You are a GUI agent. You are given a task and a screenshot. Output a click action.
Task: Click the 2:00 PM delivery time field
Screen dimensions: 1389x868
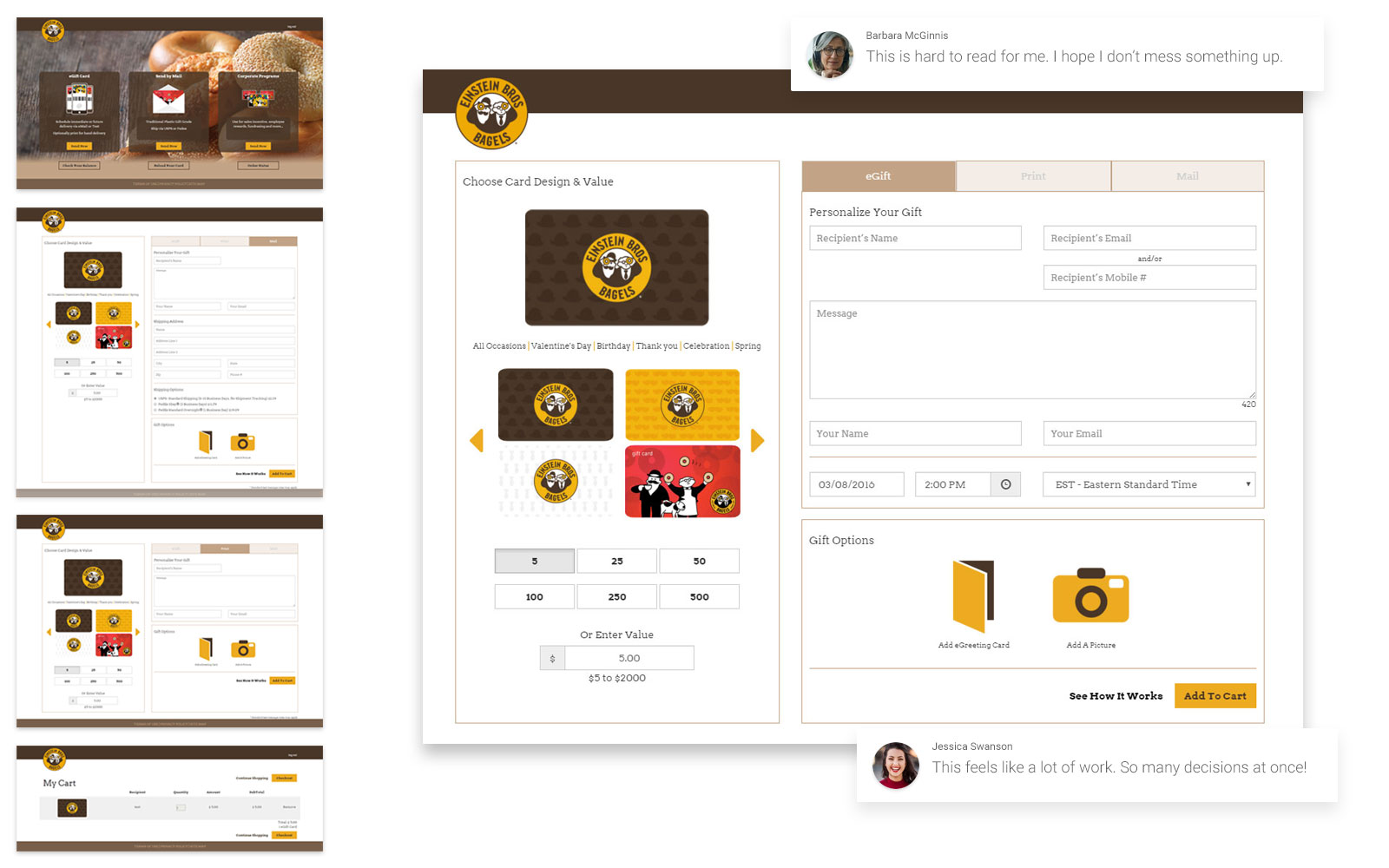click(x=953, y=484)
